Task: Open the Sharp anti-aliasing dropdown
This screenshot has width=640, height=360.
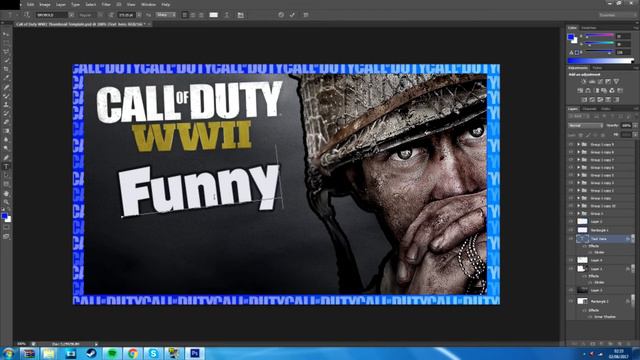Action: [x=166, y=15]
